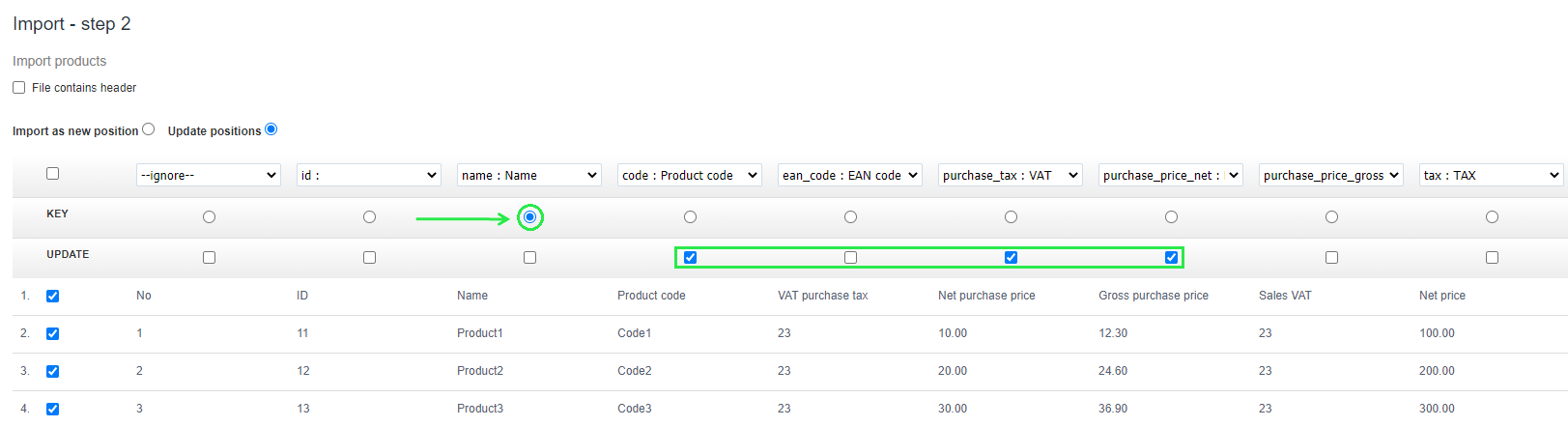Viewport: 1568px width, 427px height.
Task: Expand the "id :" column dropdown
Action: point(369,175)
